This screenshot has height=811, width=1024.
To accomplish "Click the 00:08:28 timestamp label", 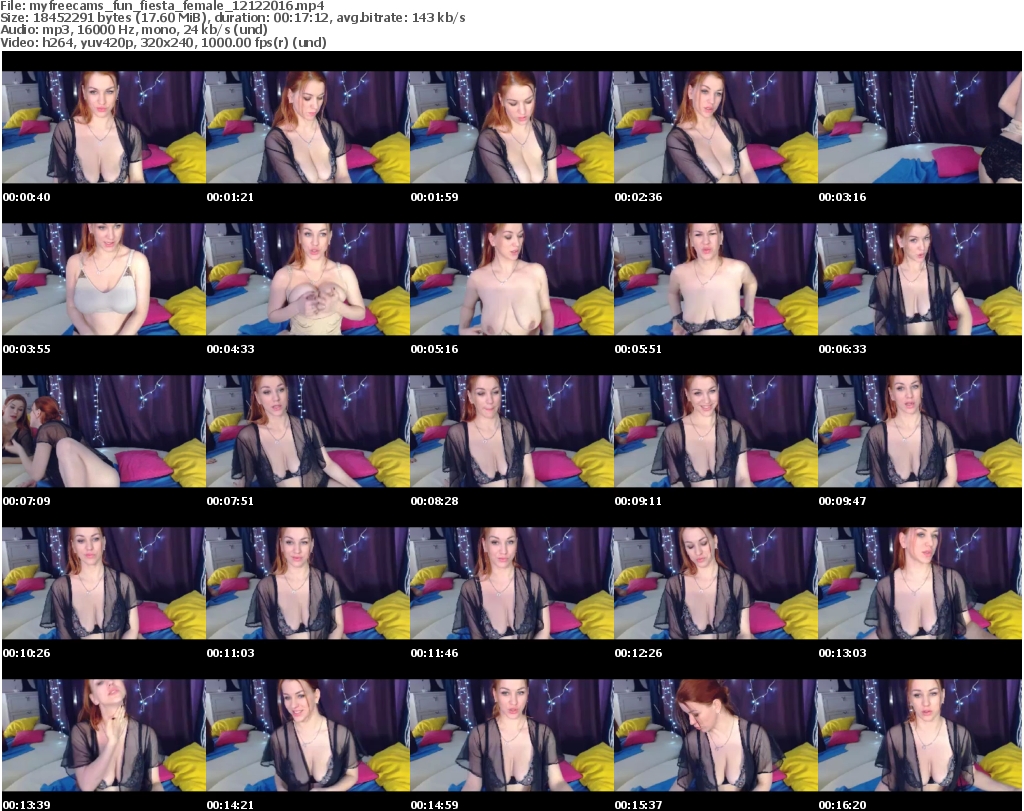I will pos(434,501).
